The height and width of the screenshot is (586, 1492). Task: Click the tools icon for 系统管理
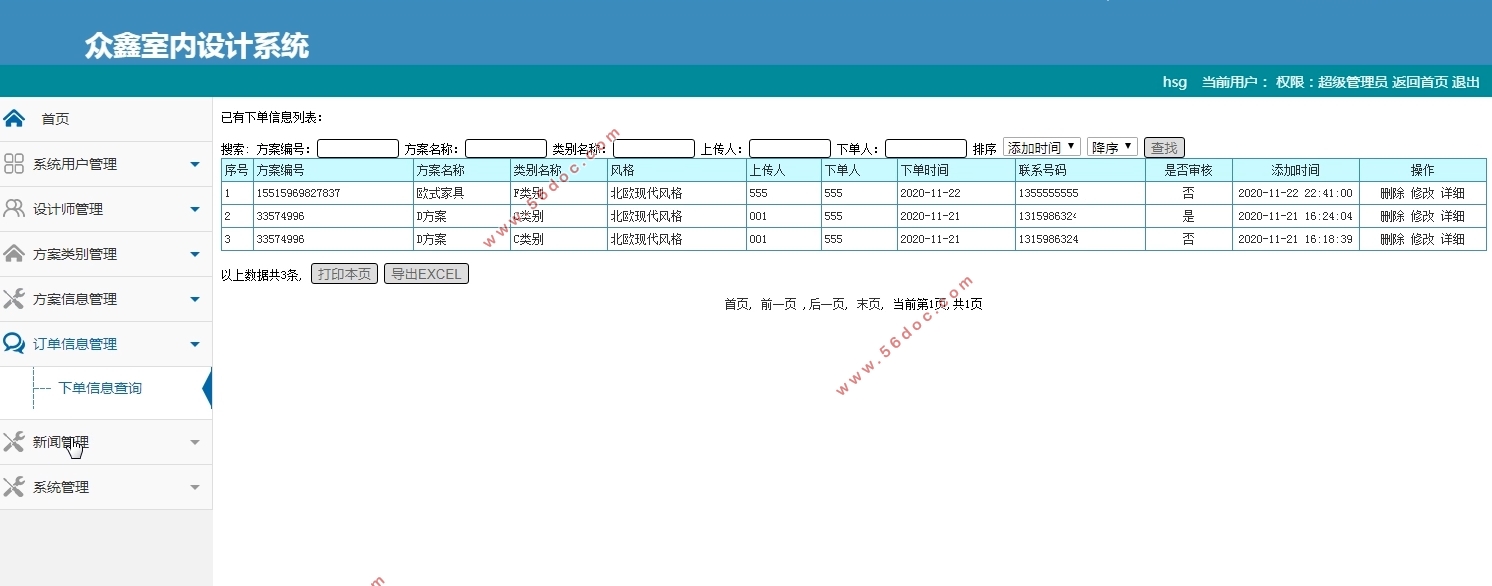pos(14,487)
